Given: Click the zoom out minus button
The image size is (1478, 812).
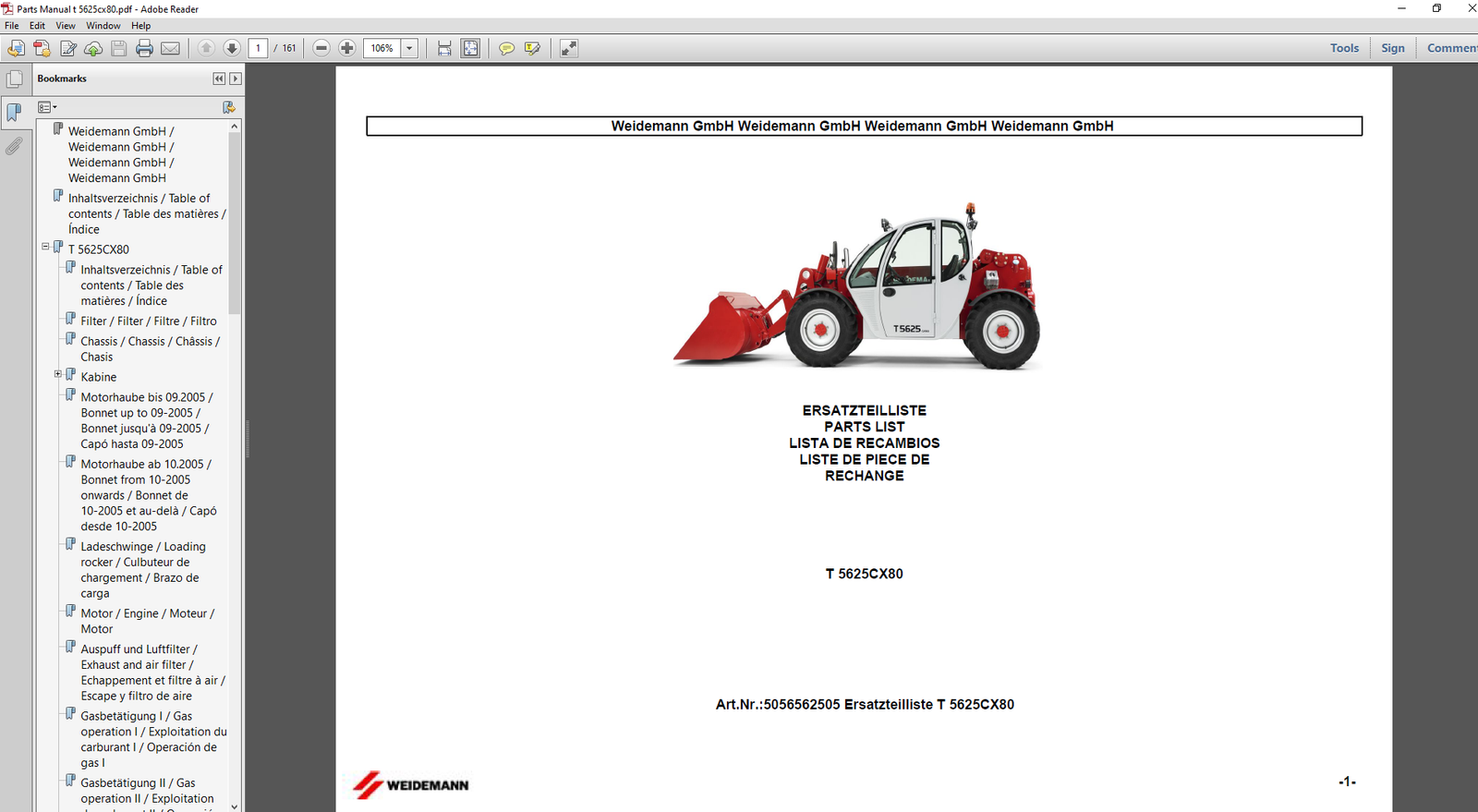Looking at the screenshot, I should (x=321, y=48).
